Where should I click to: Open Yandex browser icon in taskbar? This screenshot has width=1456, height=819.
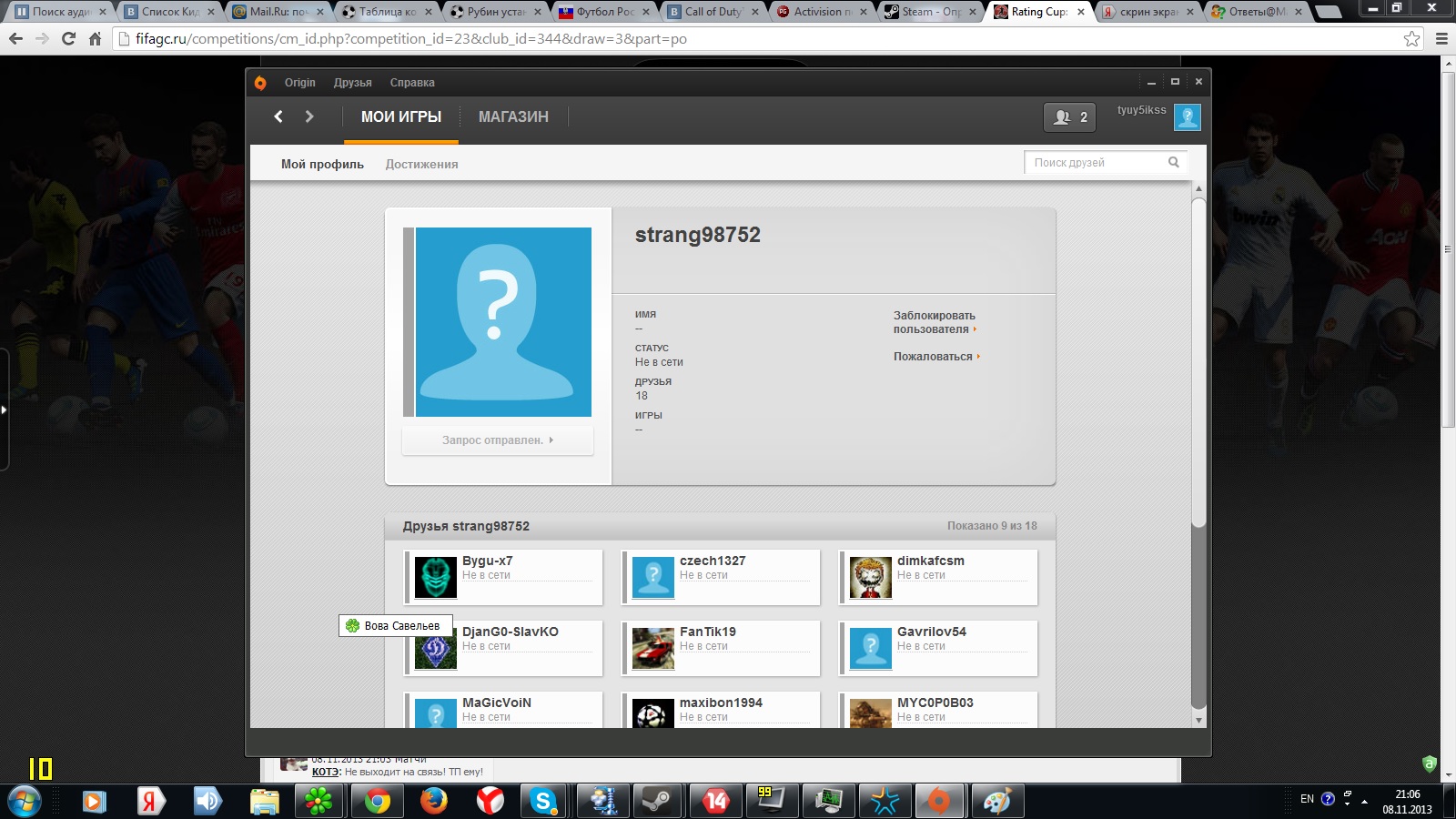tap(490, 802)
